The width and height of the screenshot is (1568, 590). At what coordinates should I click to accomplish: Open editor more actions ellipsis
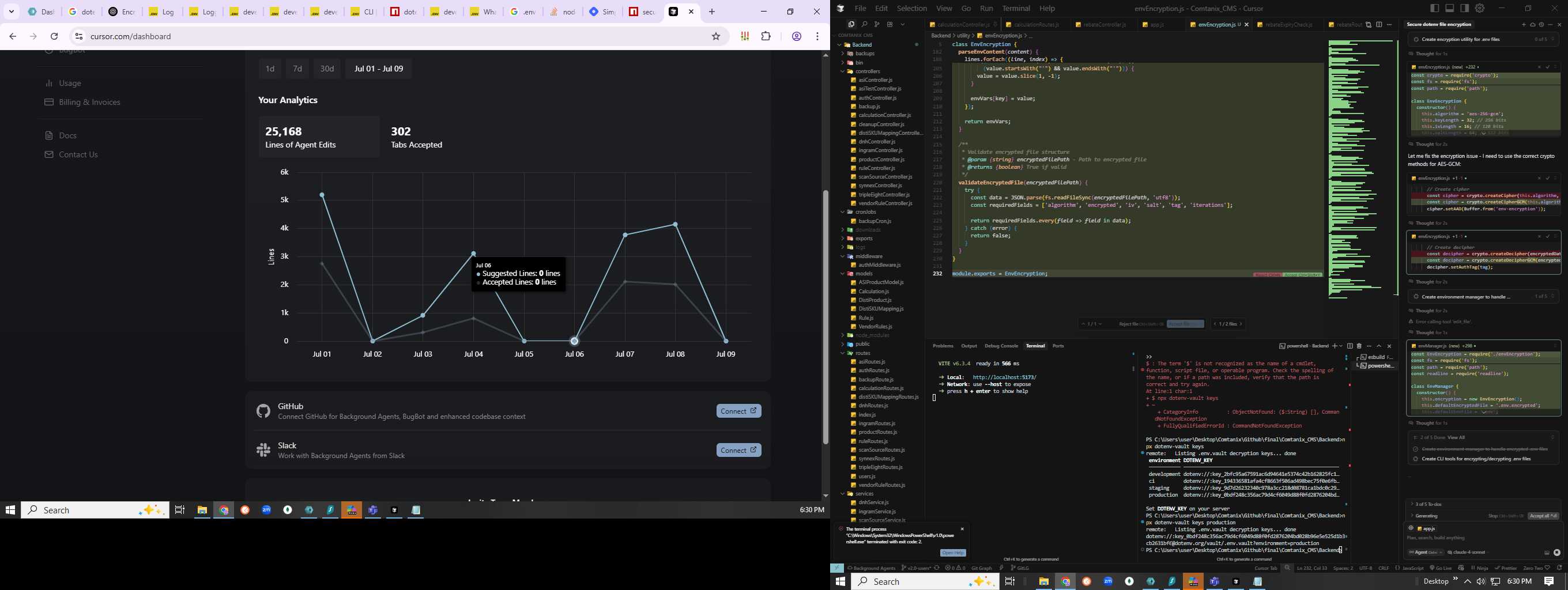(1389, 24)
